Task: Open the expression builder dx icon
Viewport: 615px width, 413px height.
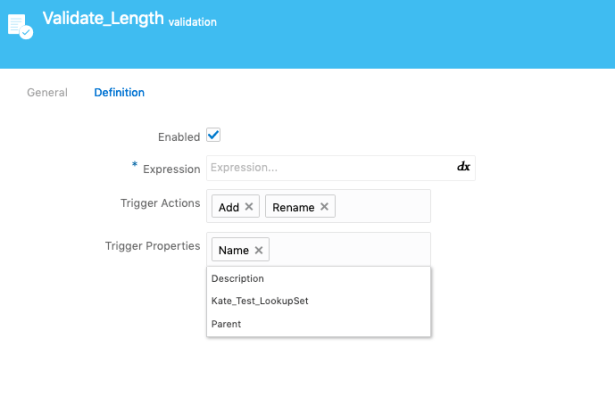Action: coord(463,167)
